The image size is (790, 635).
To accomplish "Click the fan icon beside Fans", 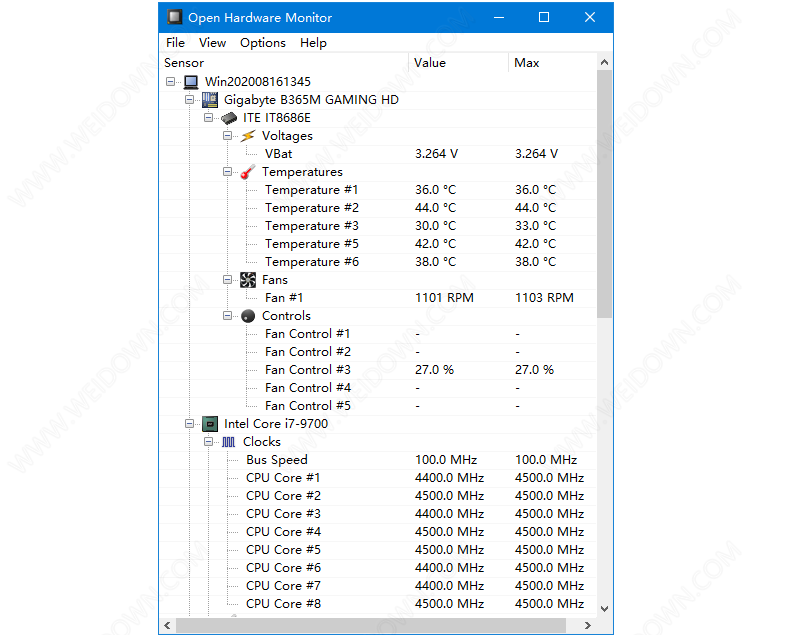I will [248, 280].
